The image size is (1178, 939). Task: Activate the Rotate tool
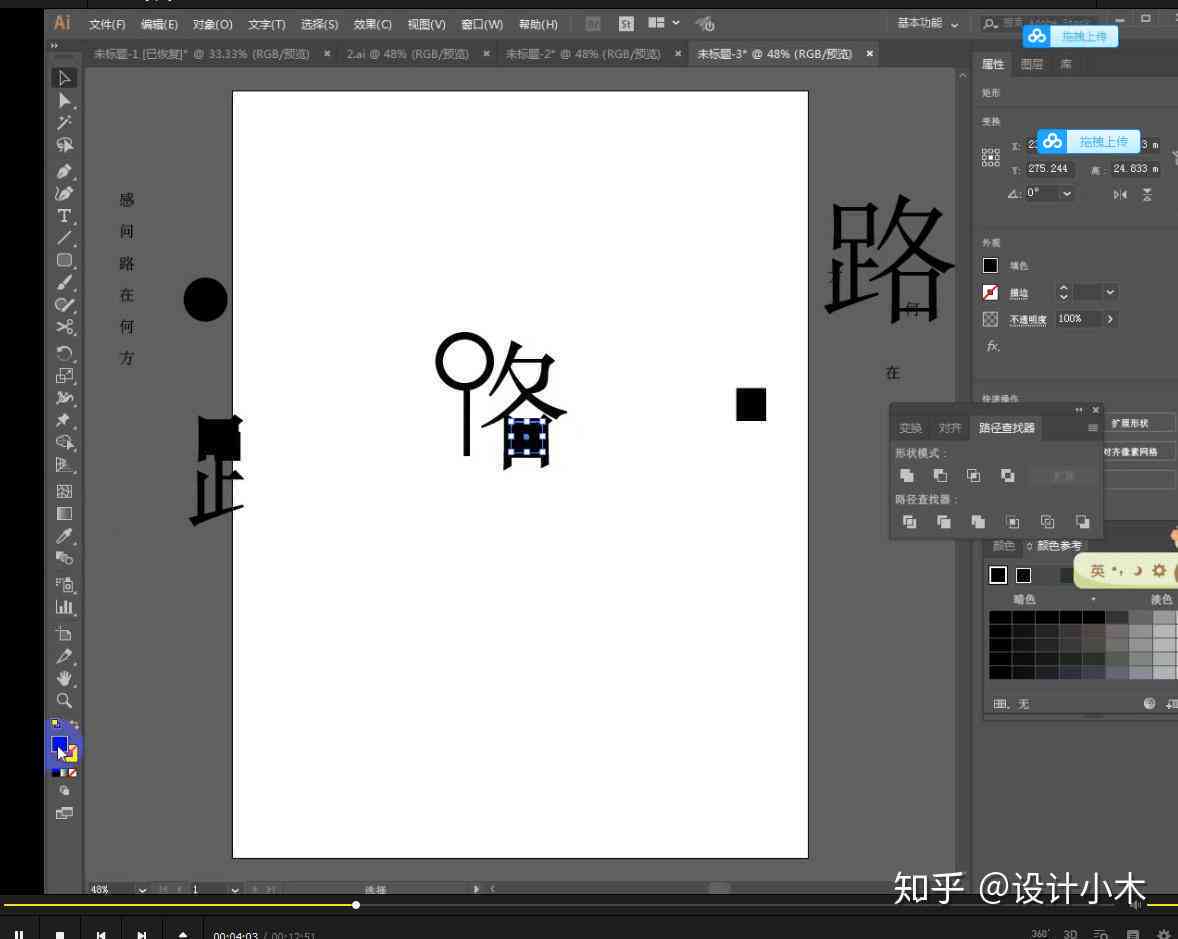click(64, 353)
